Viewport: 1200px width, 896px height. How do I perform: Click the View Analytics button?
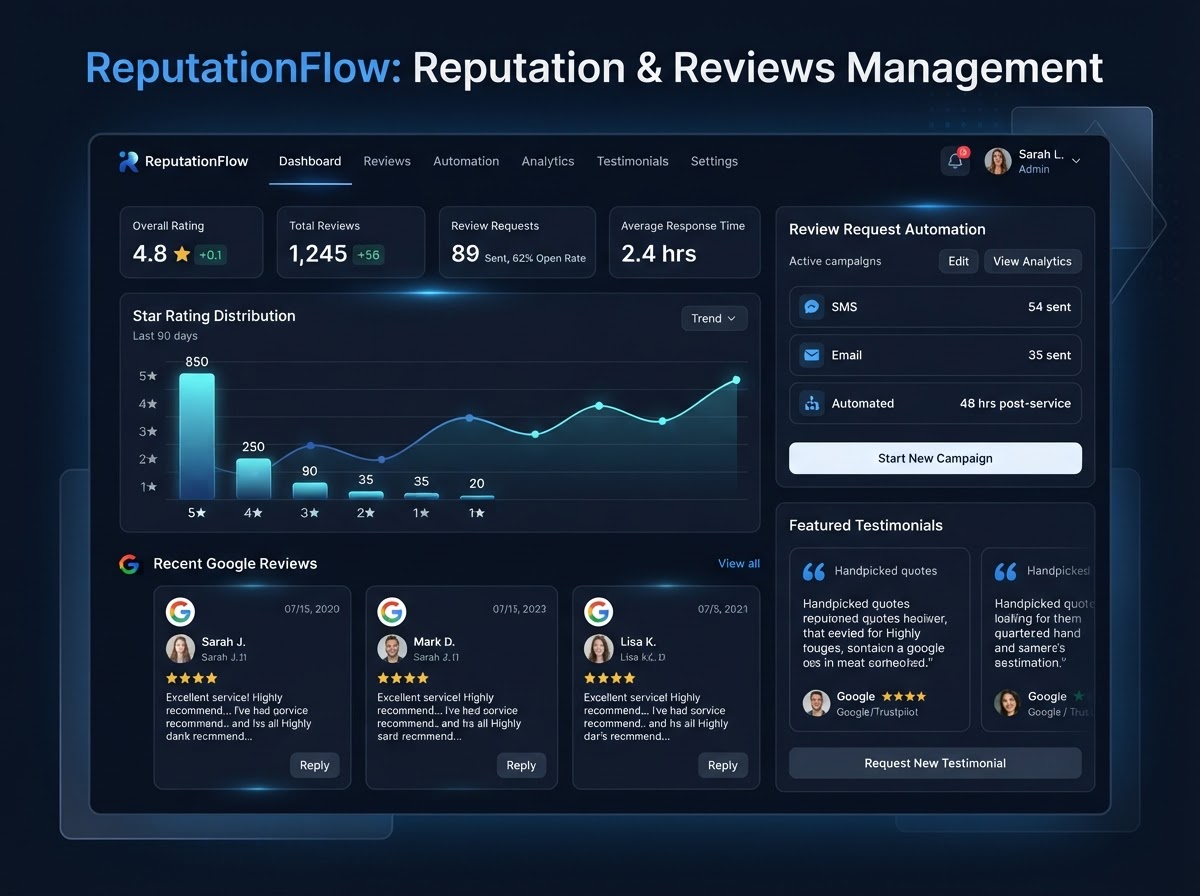tap(1033, 261)
